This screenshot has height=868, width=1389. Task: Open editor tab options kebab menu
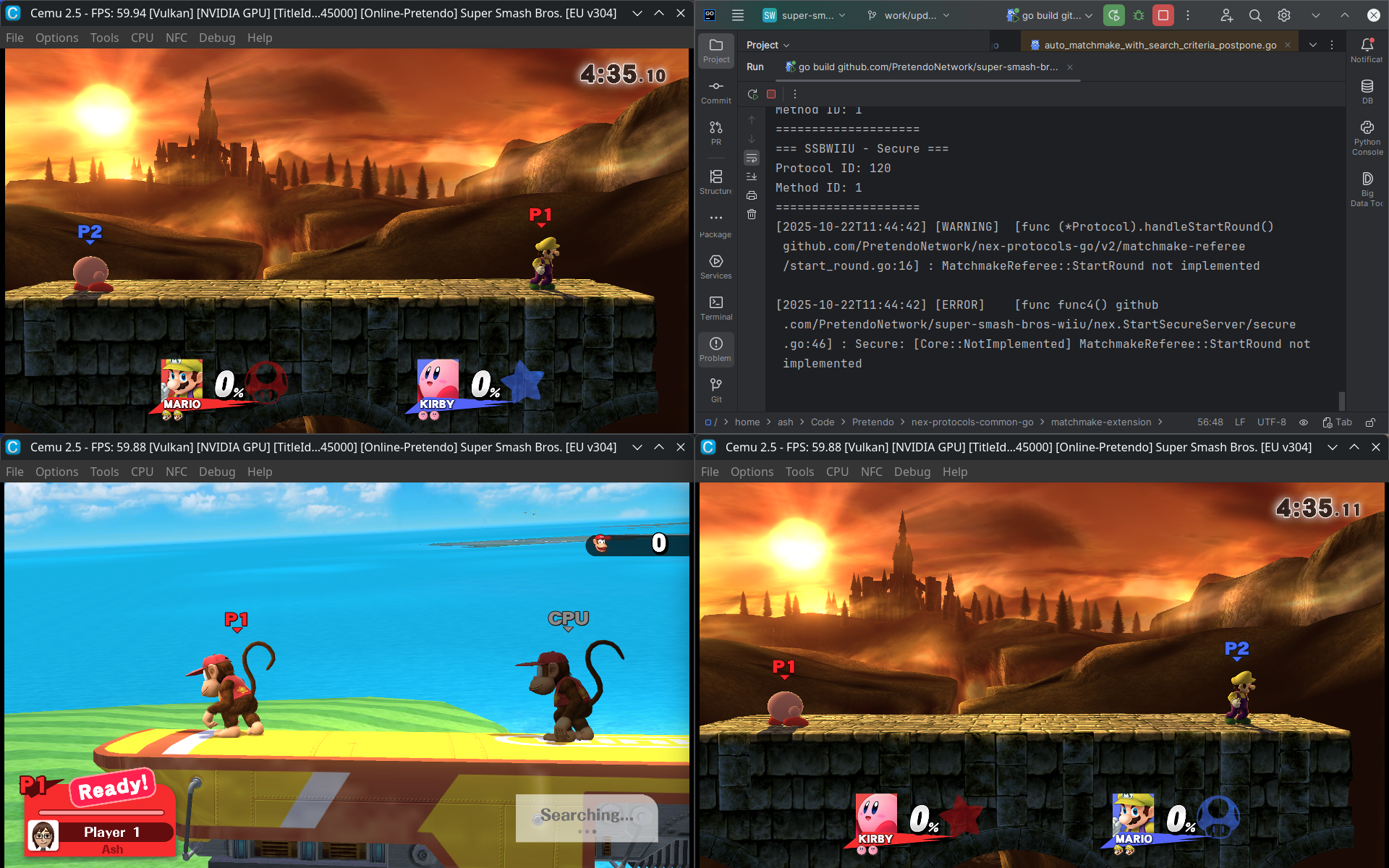pyautogui.click(x=1332, y=45)
